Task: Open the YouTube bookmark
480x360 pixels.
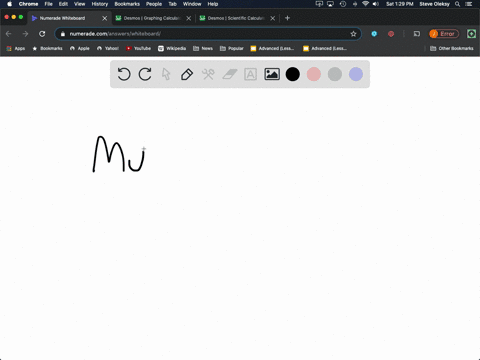Action: coord(138,48)
